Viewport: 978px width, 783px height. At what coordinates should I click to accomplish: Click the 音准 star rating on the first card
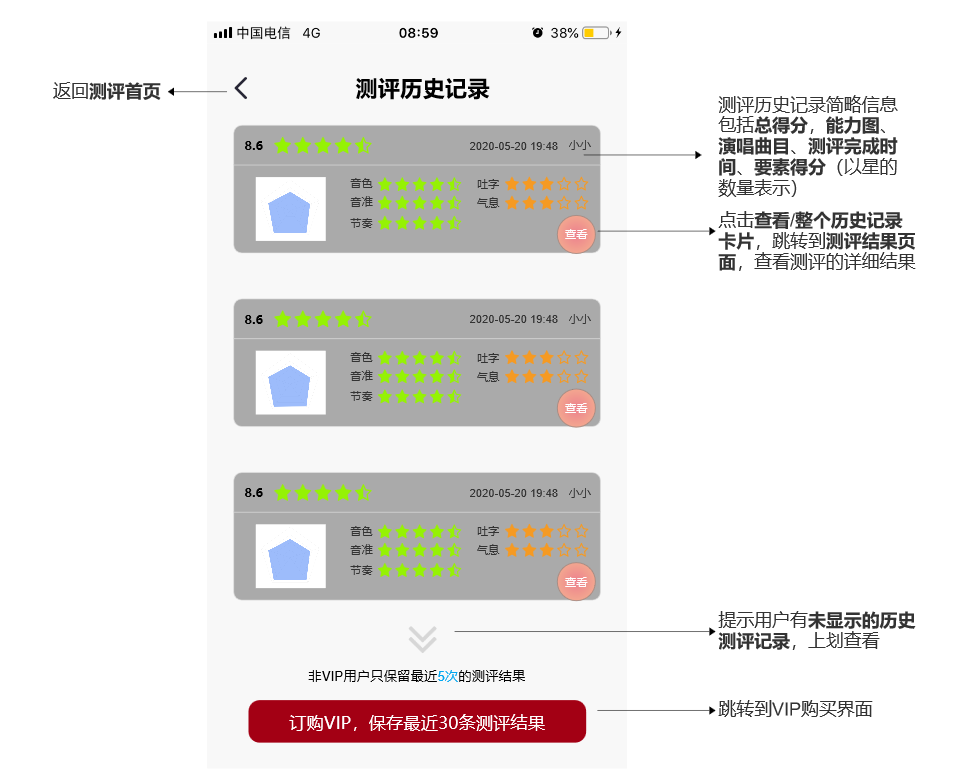coord(420,203)
